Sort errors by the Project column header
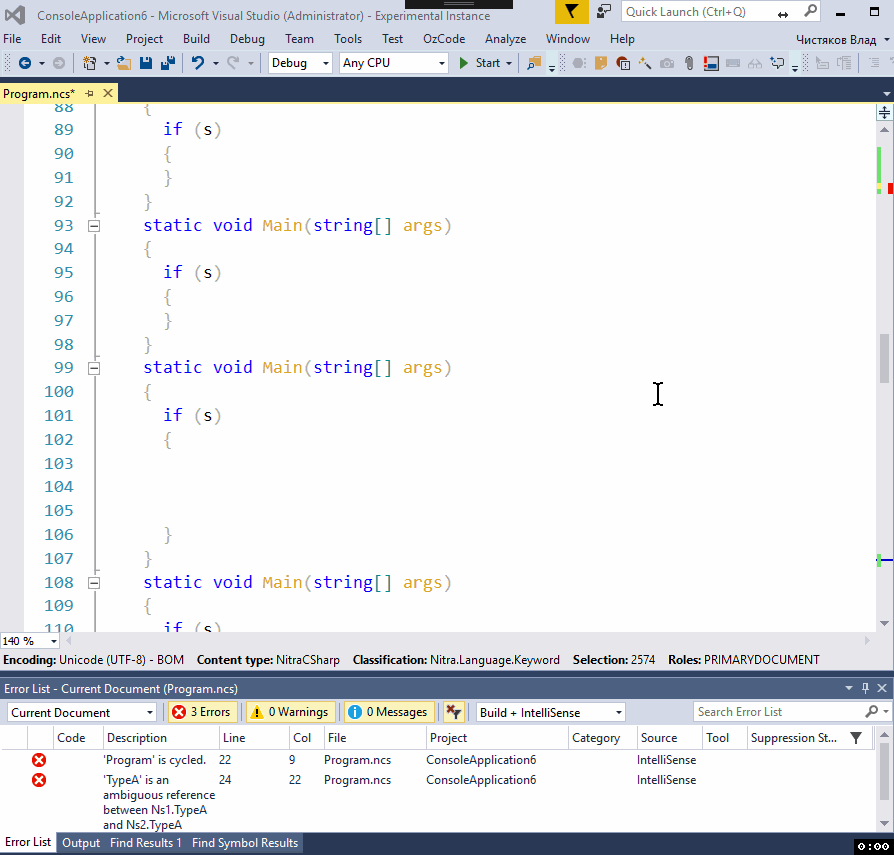This screenshot has height=855, width=894. click(497, 738)
